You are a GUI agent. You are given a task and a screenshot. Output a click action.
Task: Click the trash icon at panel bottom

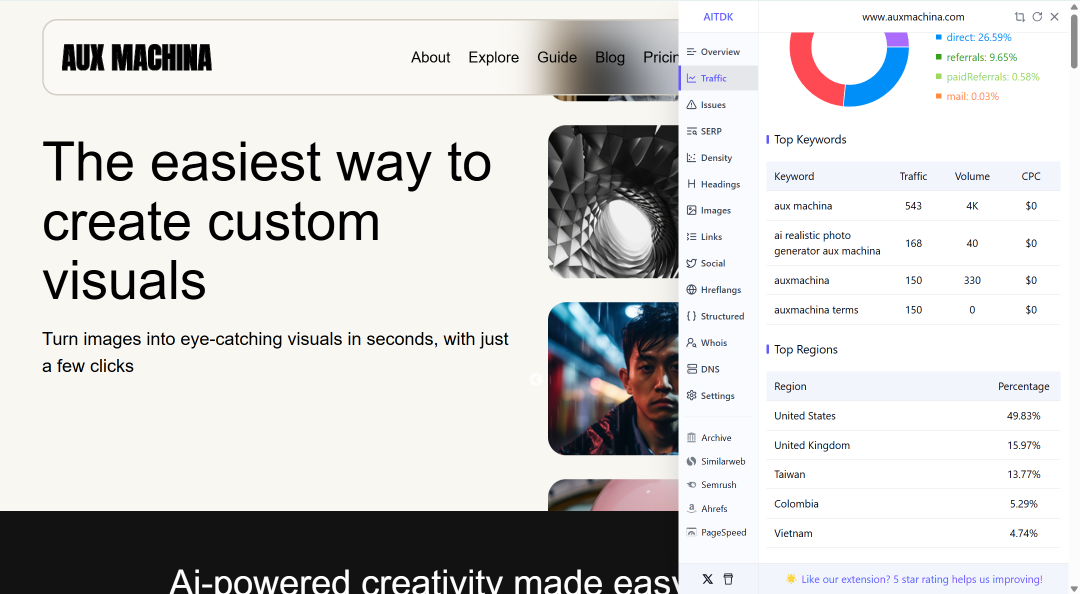click(x=728, y=580)
